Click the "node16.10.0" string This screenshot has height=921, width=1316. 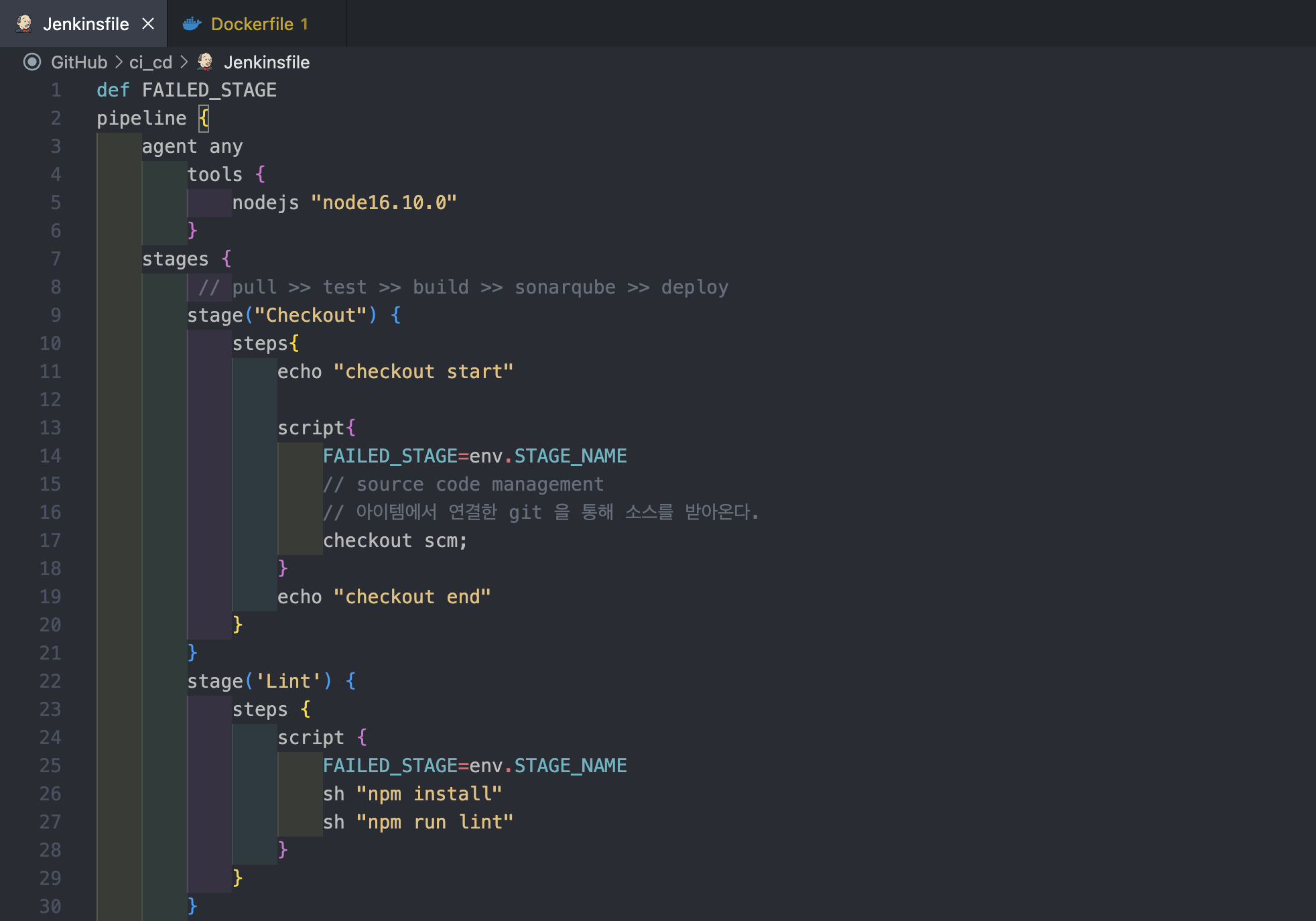click(x=383, y=202)
